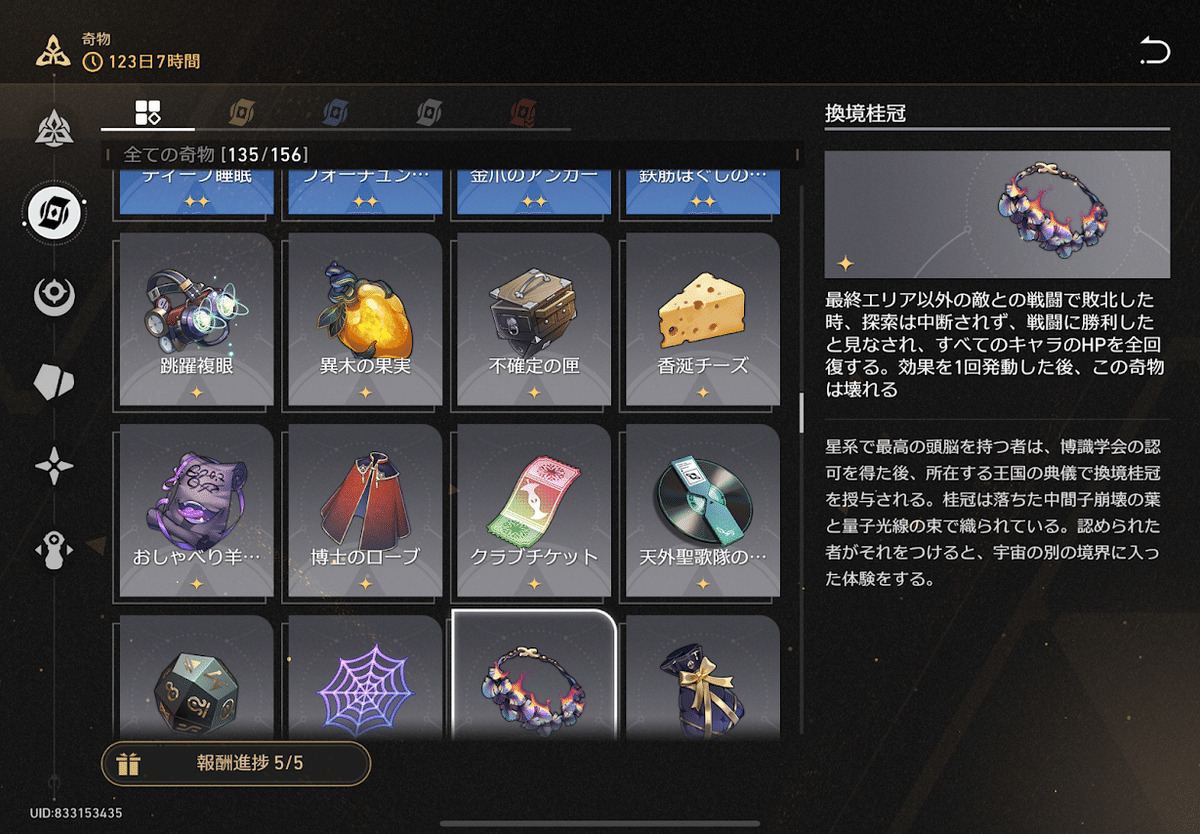
Task: Switch to the red curio filter tab
Action: tap(523, 111)
